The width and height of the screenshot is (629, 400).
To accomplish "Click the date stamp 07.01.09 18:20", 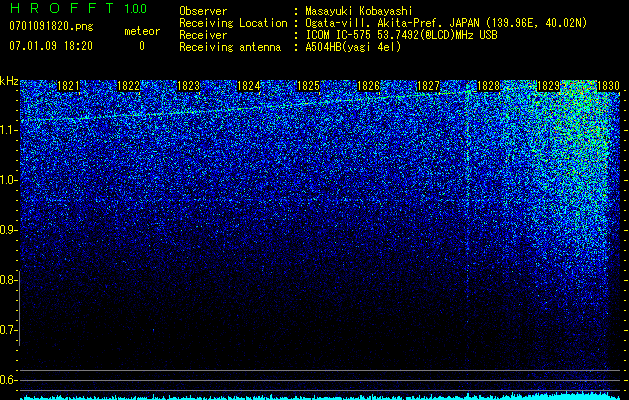I will (x=51, y=46).
